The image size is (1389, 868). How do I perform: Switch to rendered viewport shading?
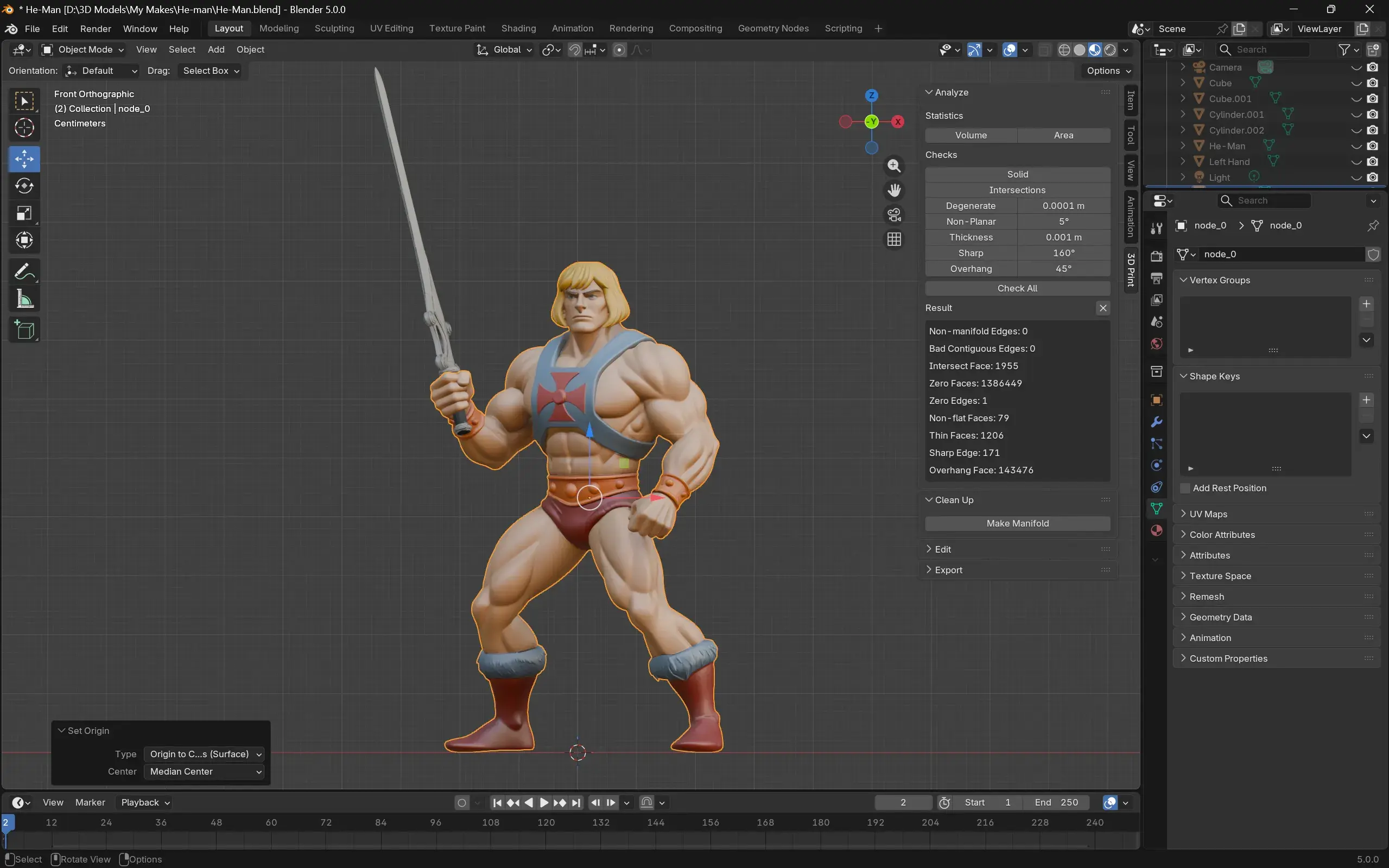tap(1110, 50)
